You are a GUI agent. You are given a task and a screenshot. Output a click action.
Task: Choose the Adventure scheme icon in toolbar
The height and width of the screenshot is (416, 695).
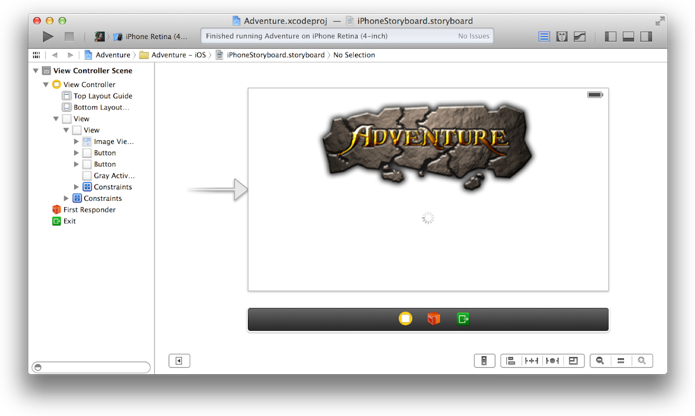(100, 36)
